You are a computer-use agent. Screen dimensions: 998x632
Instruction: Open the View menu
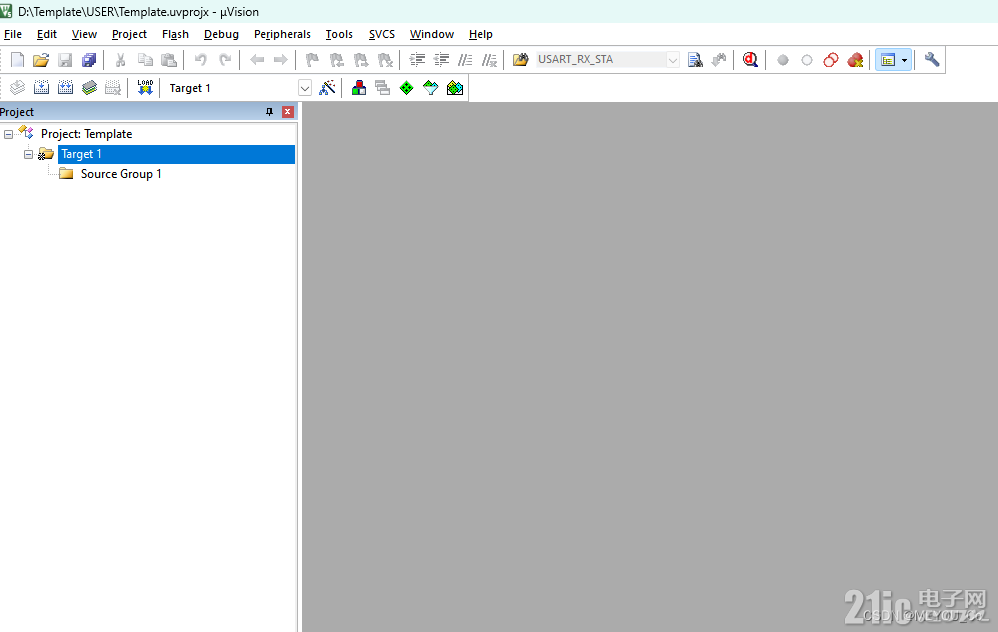[84, 34]
